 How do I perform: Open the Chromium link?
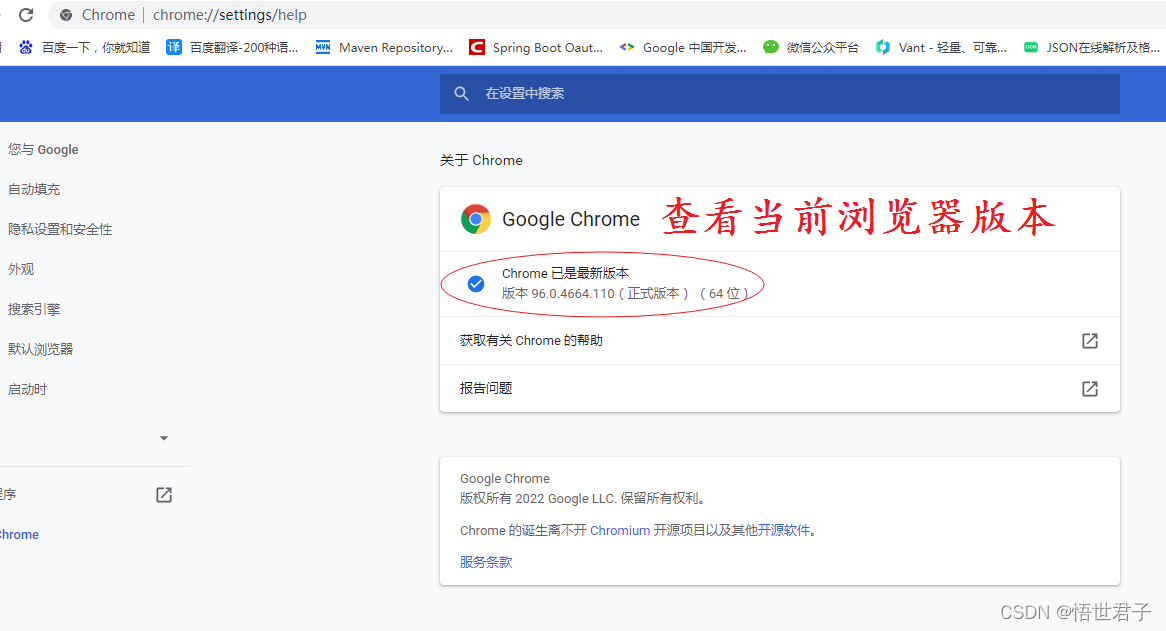tap(620, 531)
